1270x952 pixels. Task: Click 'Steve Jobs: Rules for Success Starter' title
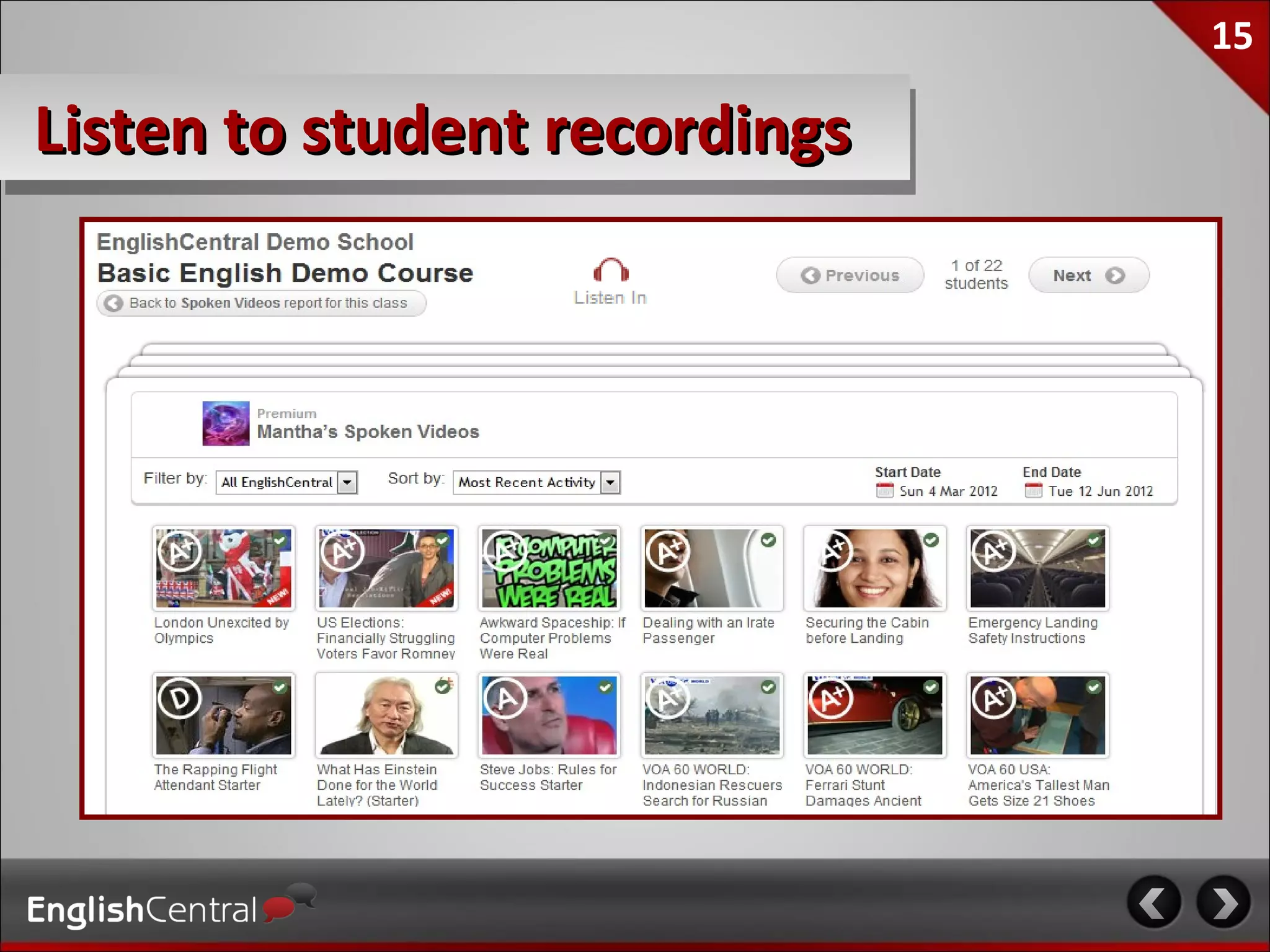(548, 777)
